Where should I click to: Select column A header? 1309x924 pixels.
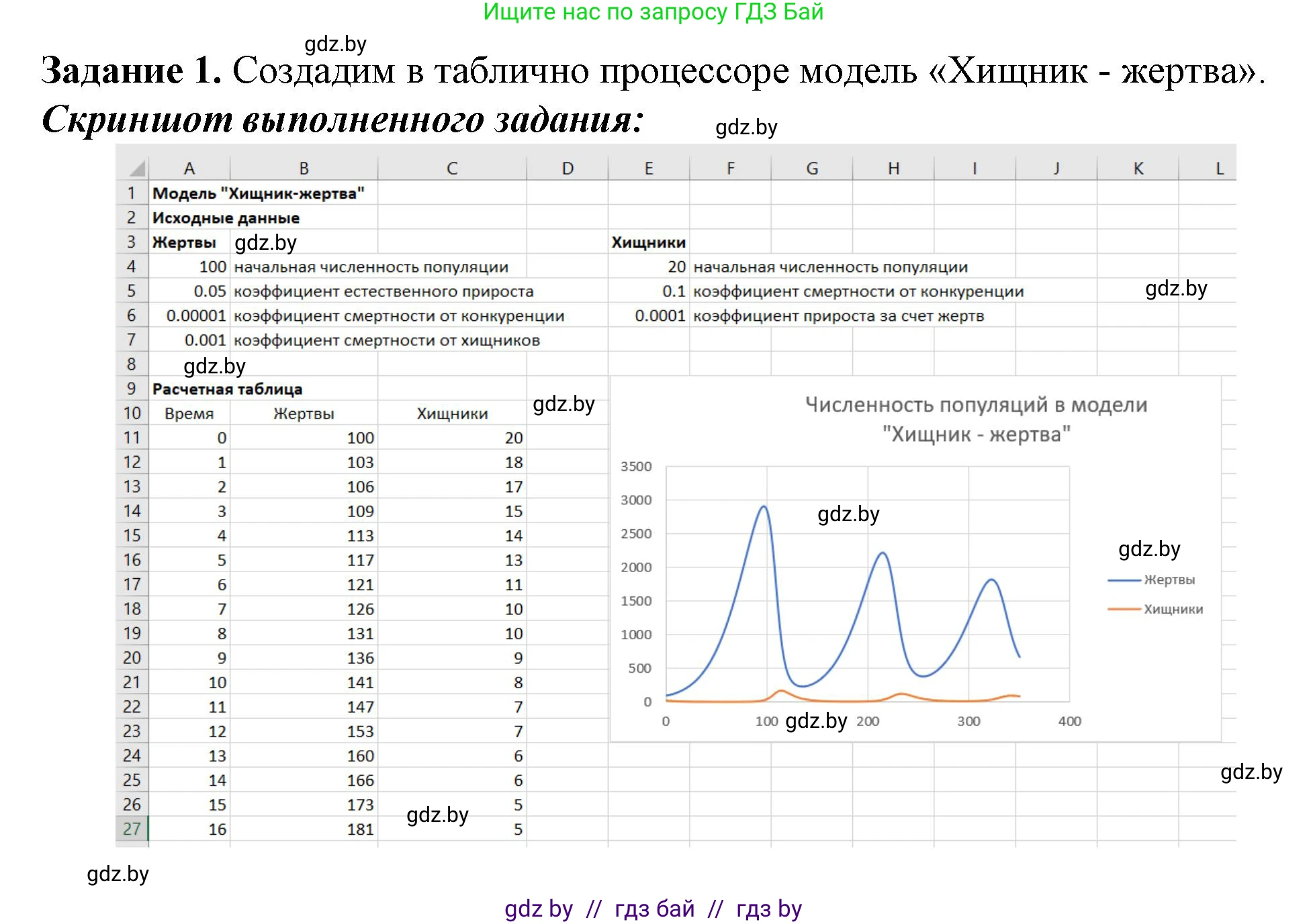click(x=189, y=169)
